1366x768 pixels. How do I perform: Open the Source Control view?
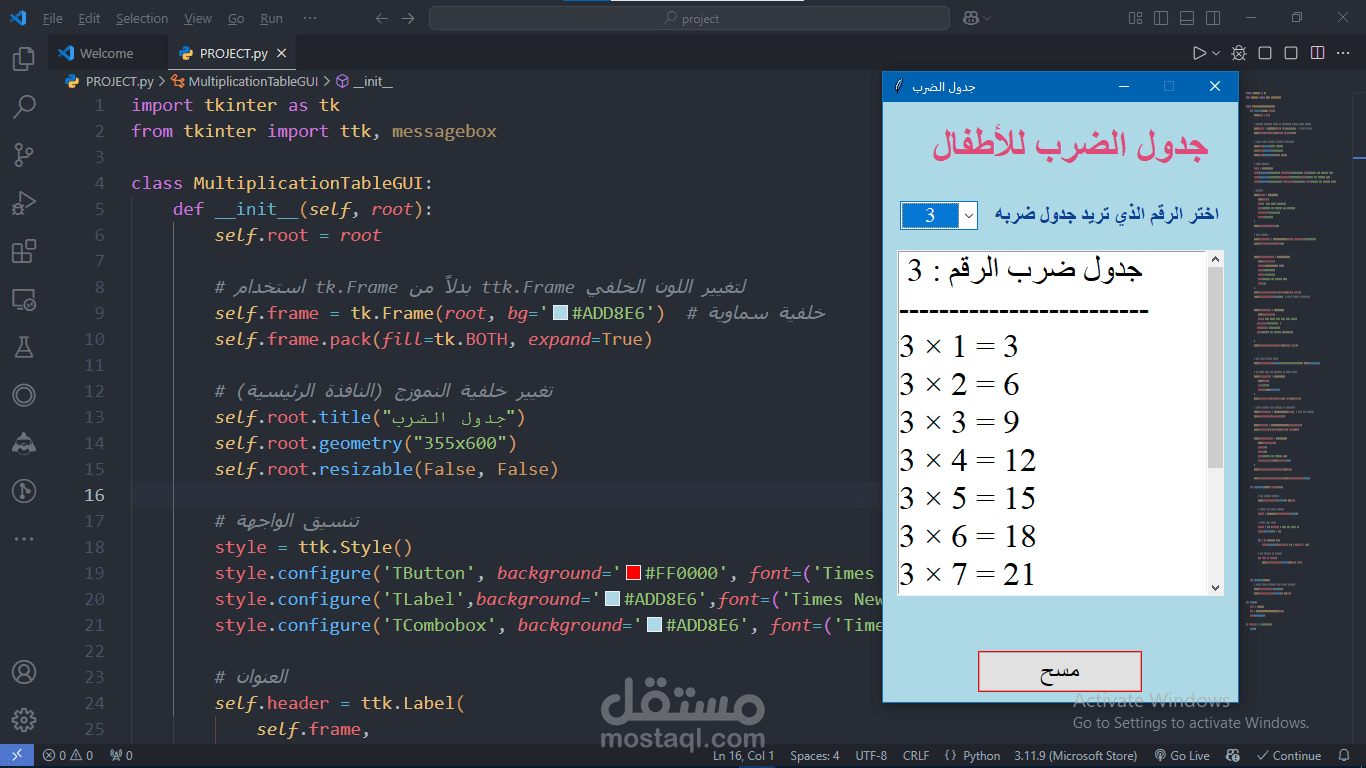(24, 155)
